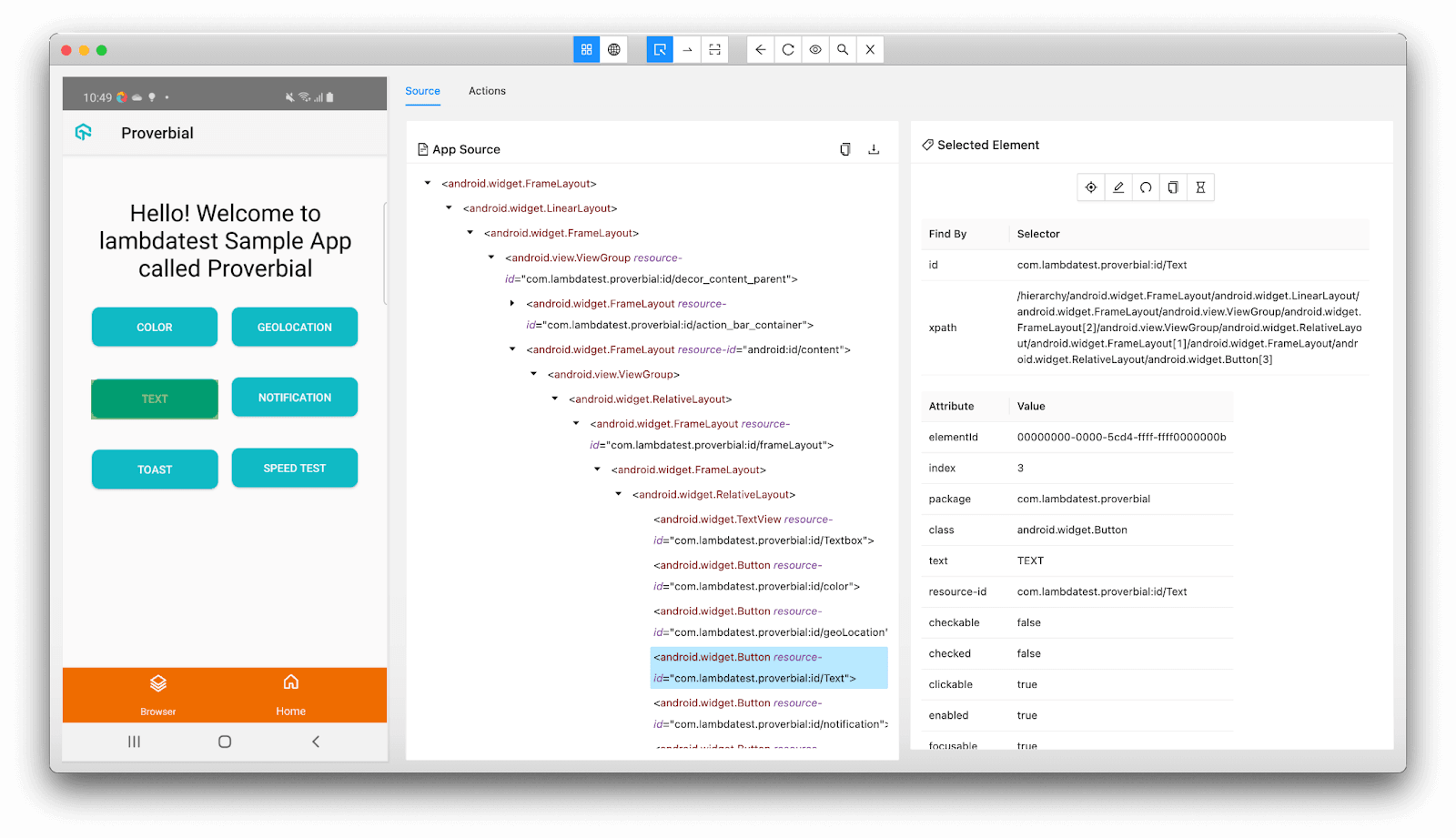1456x838 pixels.
Task: Activate the Select Elements cursor tool
Action: point(660,50)
